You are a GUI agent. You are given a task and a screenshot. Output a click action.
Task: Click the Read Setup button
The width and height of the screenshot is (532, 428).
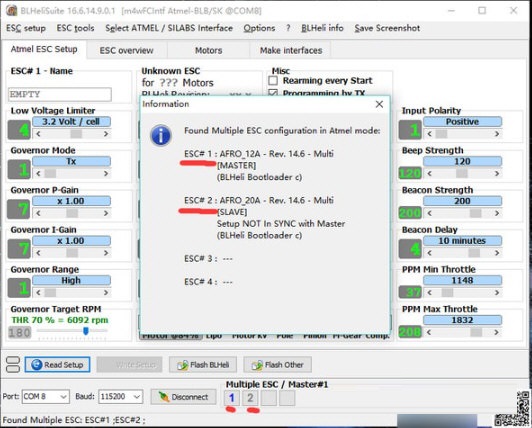(57, 365)
